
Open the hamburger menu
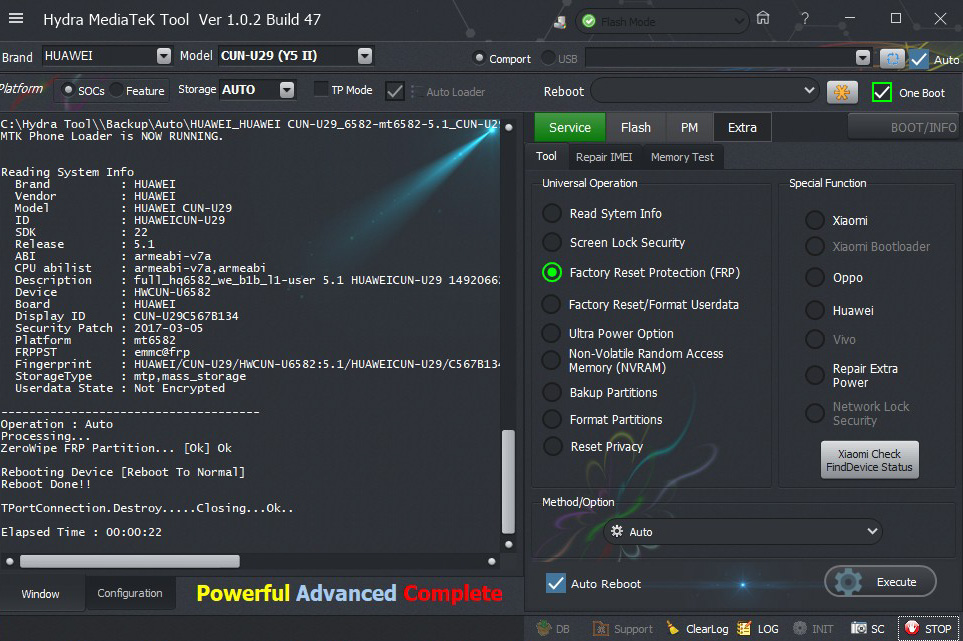pyautogui.click(x=16, y=18)
